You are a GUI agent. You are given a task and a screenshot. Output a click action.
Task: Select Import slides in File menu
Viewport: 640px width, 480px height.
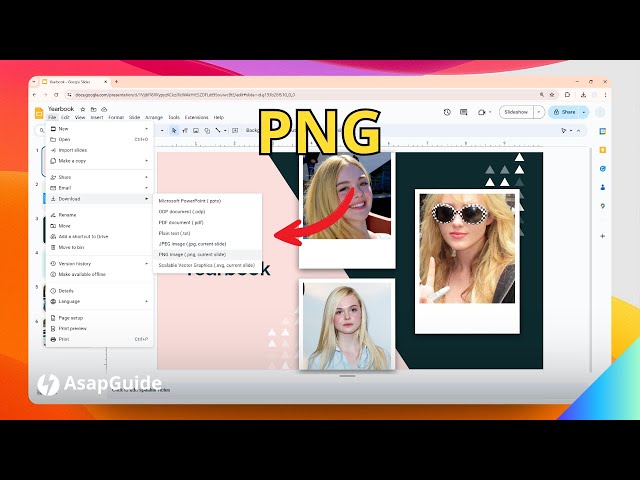pyautogui.click(x=99, y=150)
